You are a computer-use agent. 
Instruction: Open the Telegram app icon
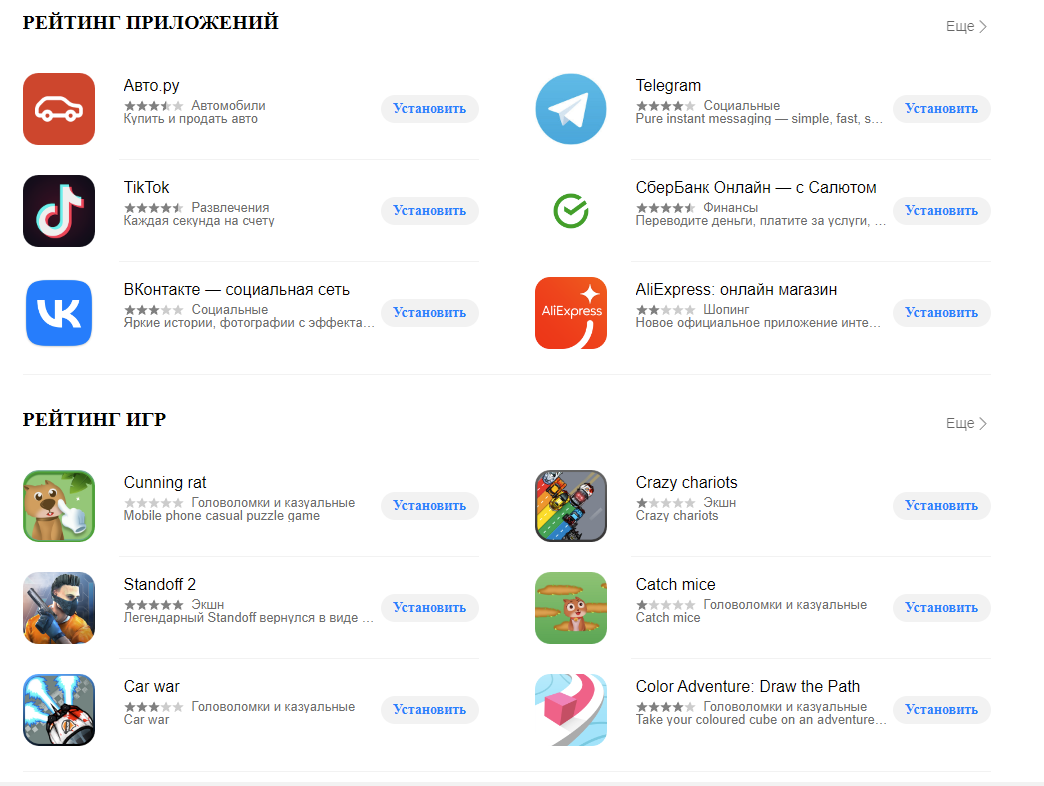(571, 109)
